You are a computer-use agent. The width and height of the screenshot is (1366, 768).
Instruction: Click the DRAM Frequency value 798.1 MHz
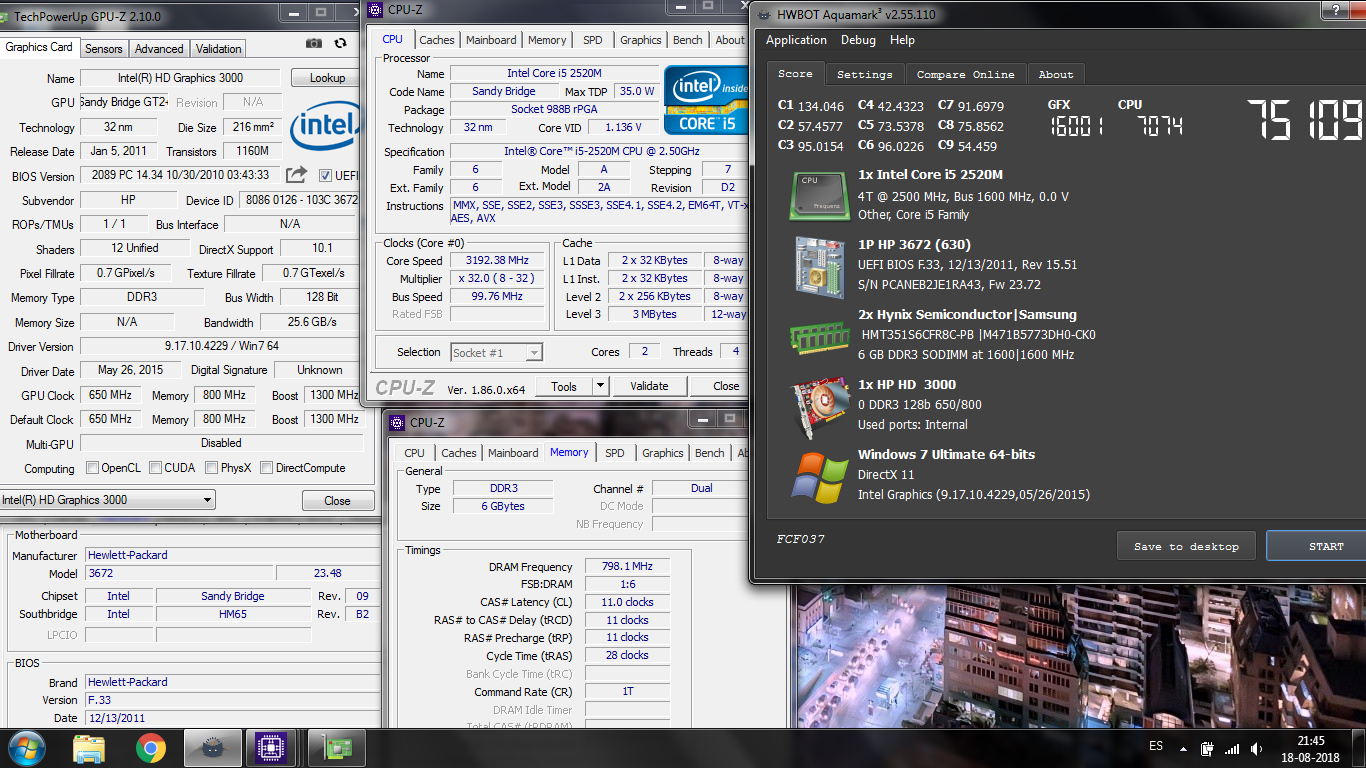tap(627, 566)
